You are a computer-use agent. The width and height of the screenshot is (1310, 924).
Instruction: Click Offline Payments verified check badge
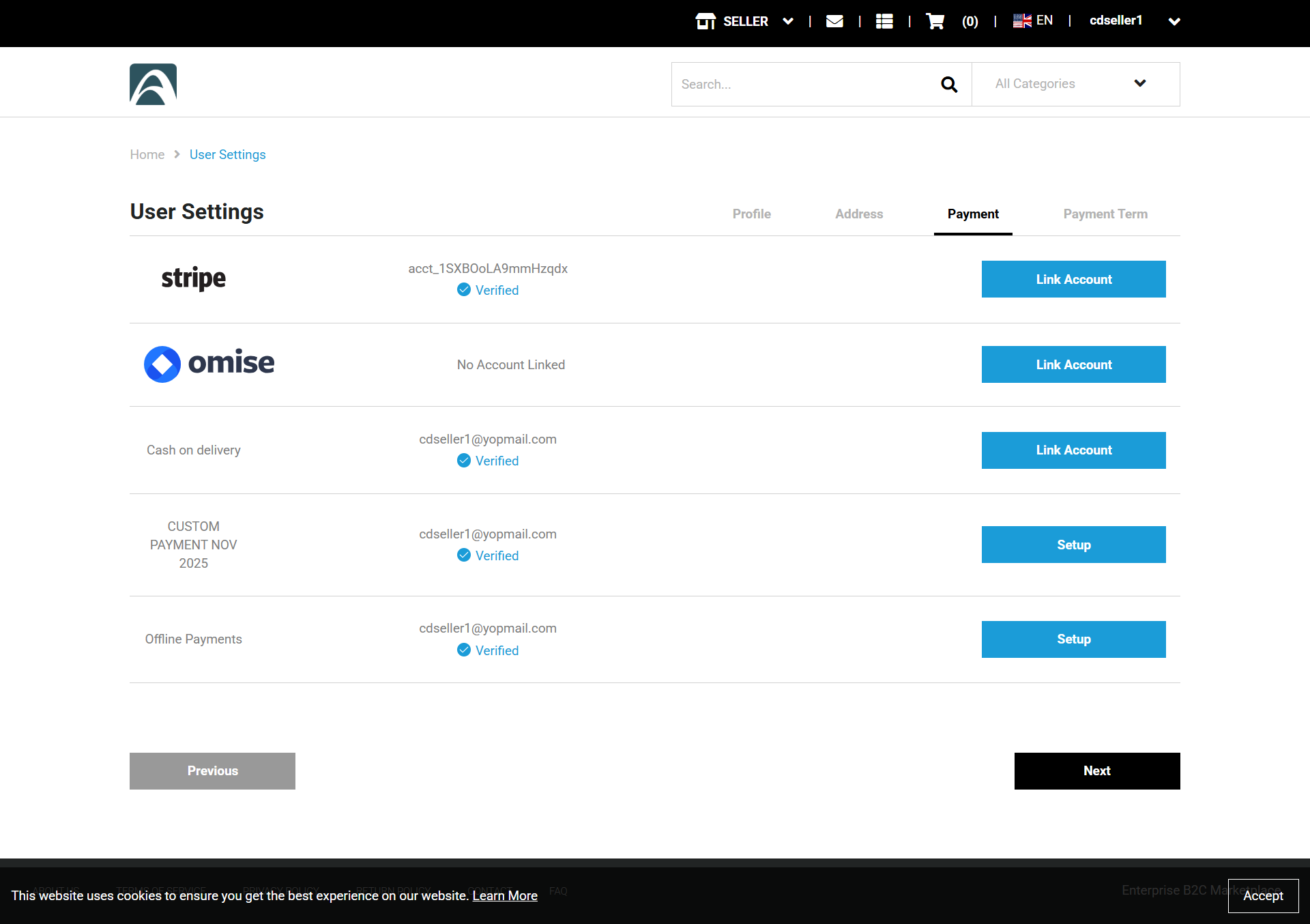pyautogui.click(x=464, y=650)
